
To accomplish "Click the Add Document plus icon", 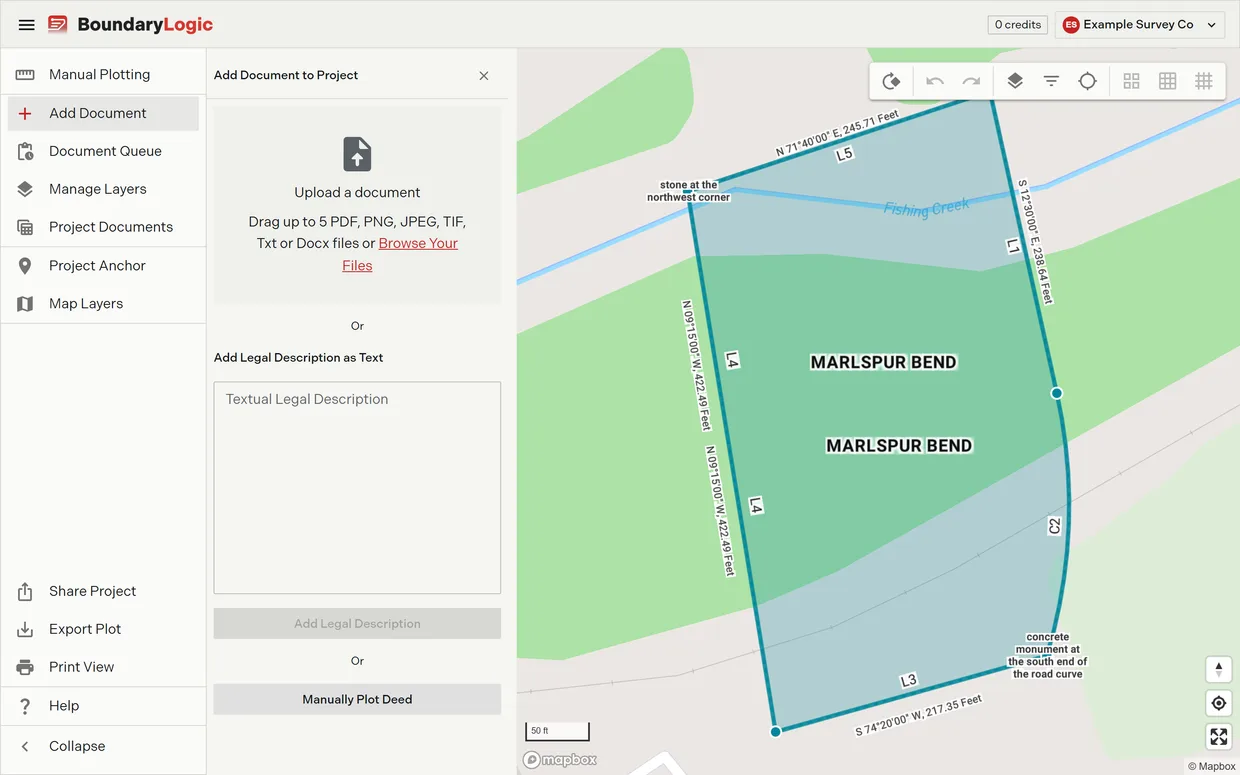I will 25,113.
